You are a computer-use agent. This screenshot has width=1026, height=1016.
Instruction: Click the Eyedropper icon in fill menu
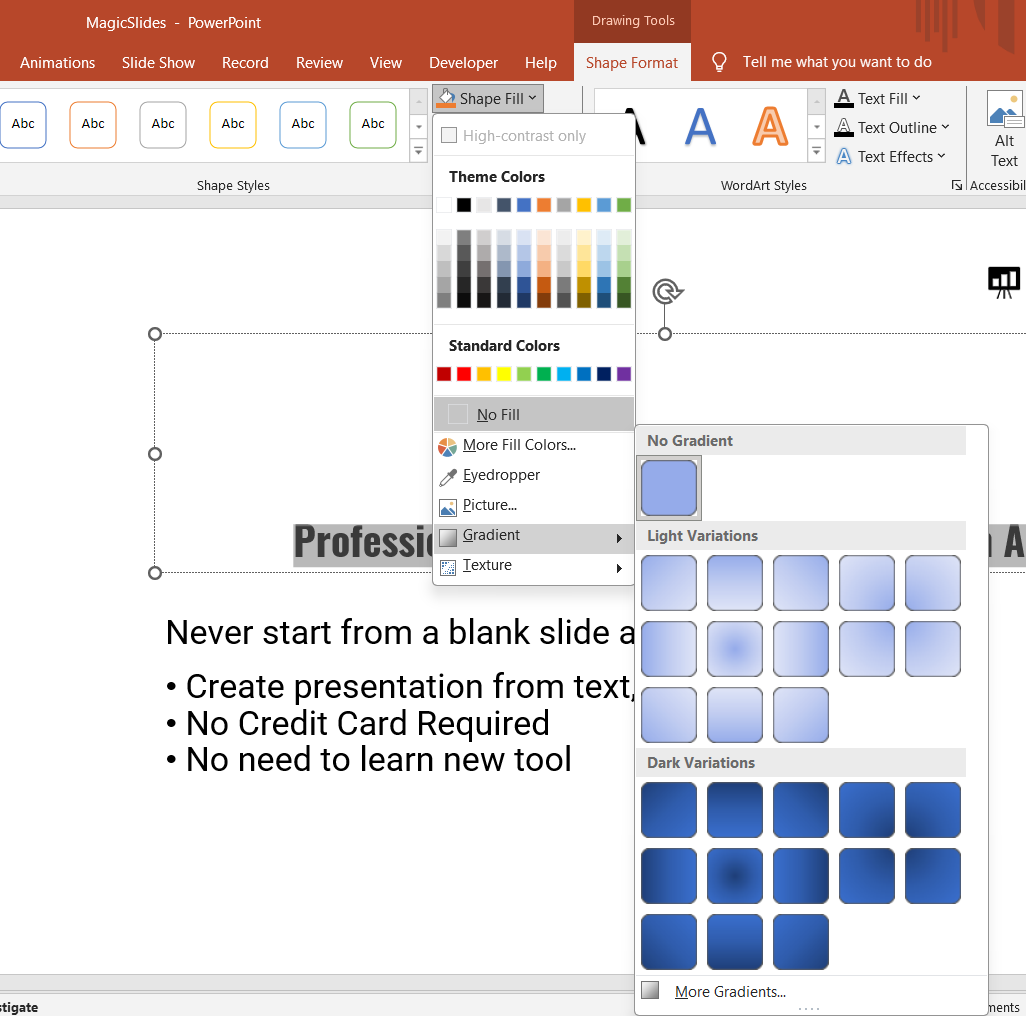447,476
